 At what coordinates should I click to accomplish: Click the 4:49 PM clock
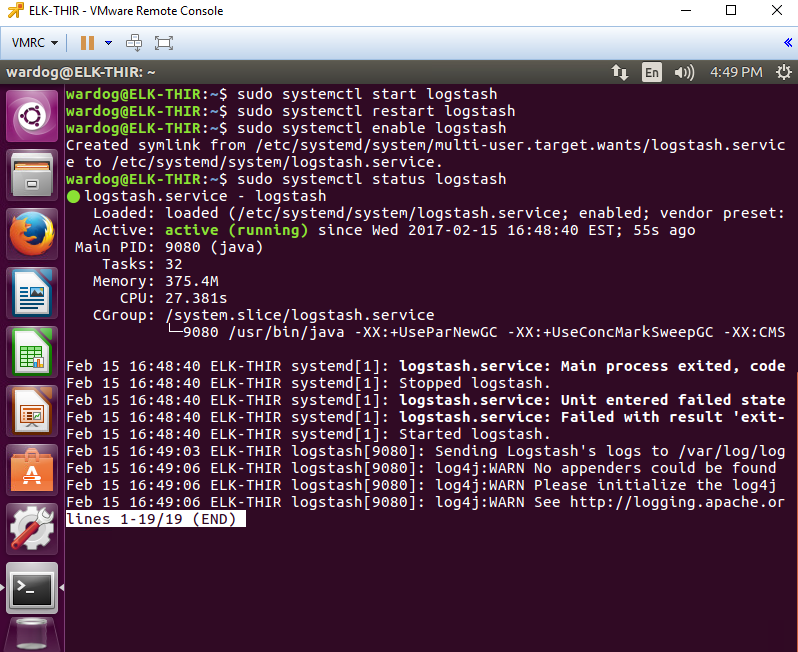coord(736,72)
